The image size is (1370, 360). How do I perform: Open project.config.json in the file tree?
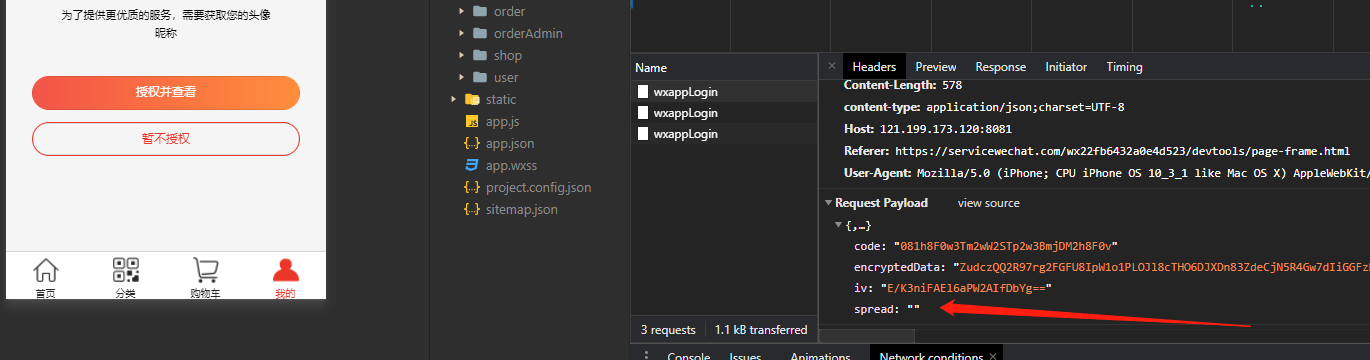[x=539, y=187]
